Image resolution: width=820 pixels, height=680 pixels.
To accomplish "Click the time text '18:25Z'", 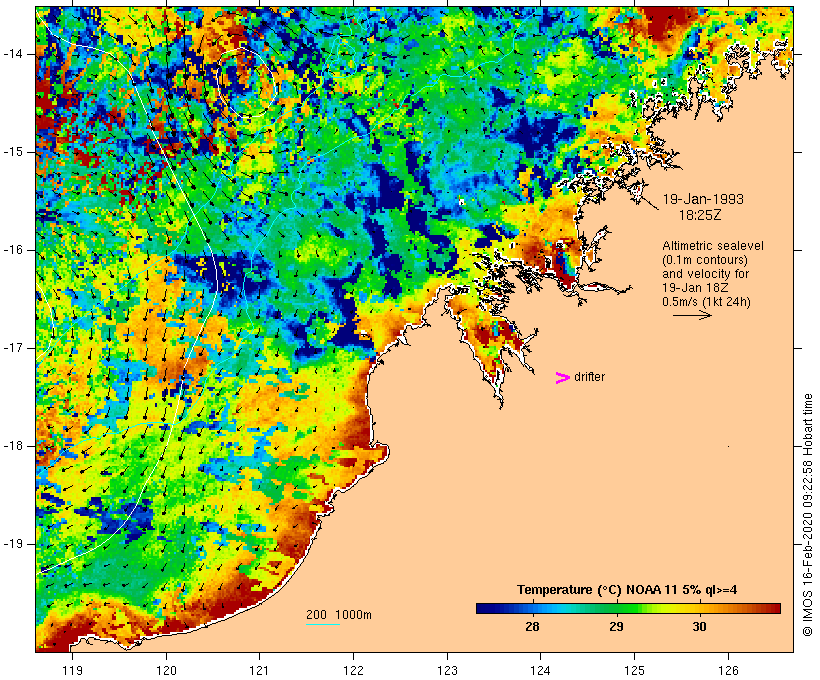I will click(x=700, y=215).
